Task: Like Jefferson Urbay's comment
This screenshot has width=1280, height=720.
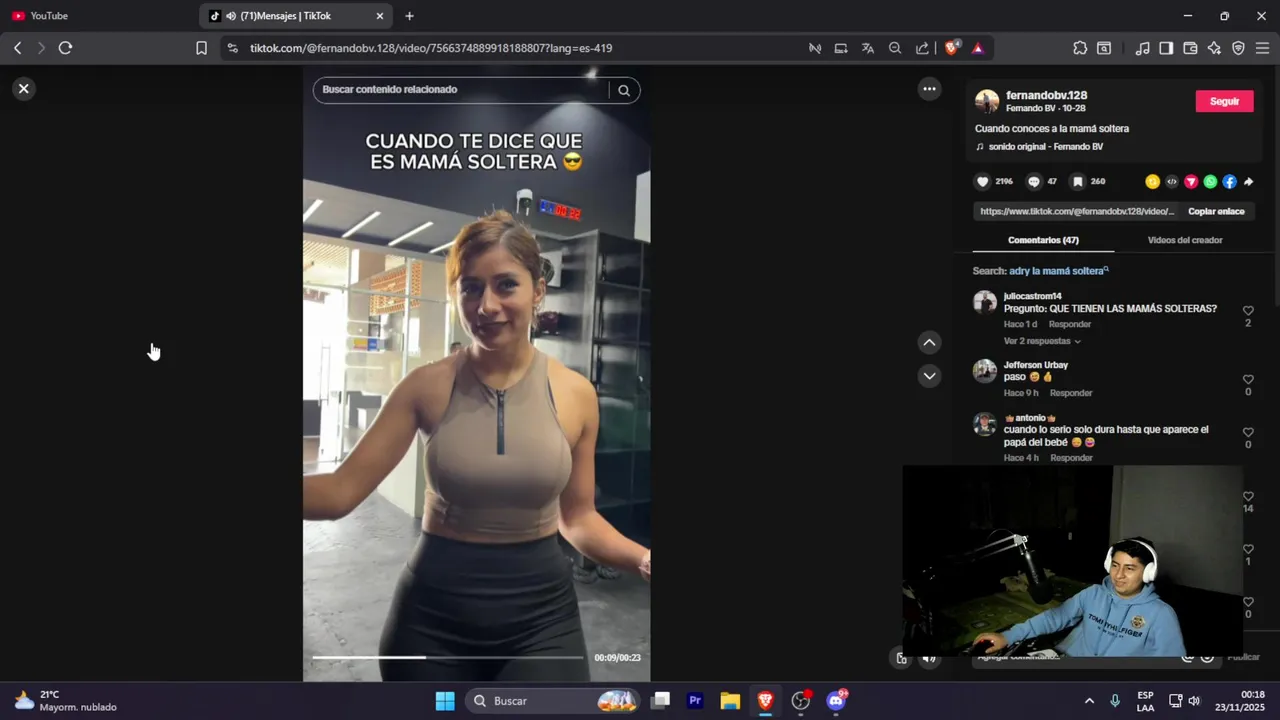Action: coord(1248,380)
